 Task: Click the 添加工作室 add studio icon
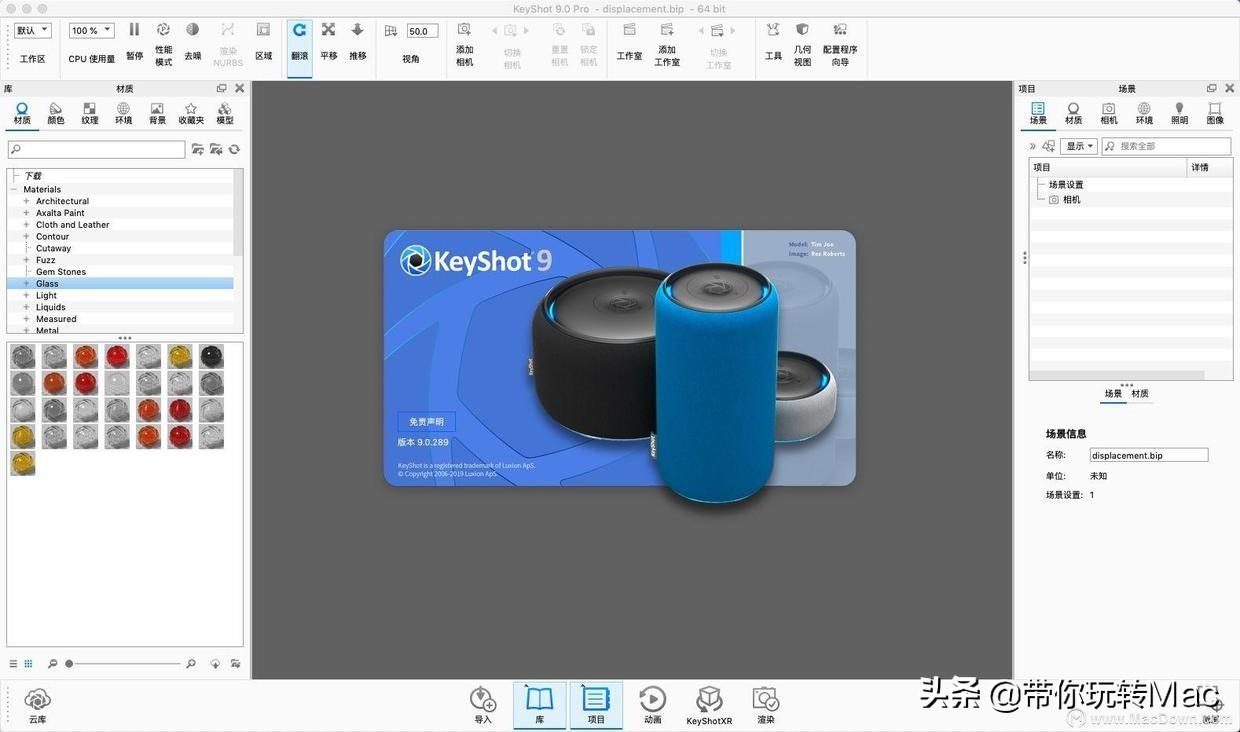tap(667, 30)
